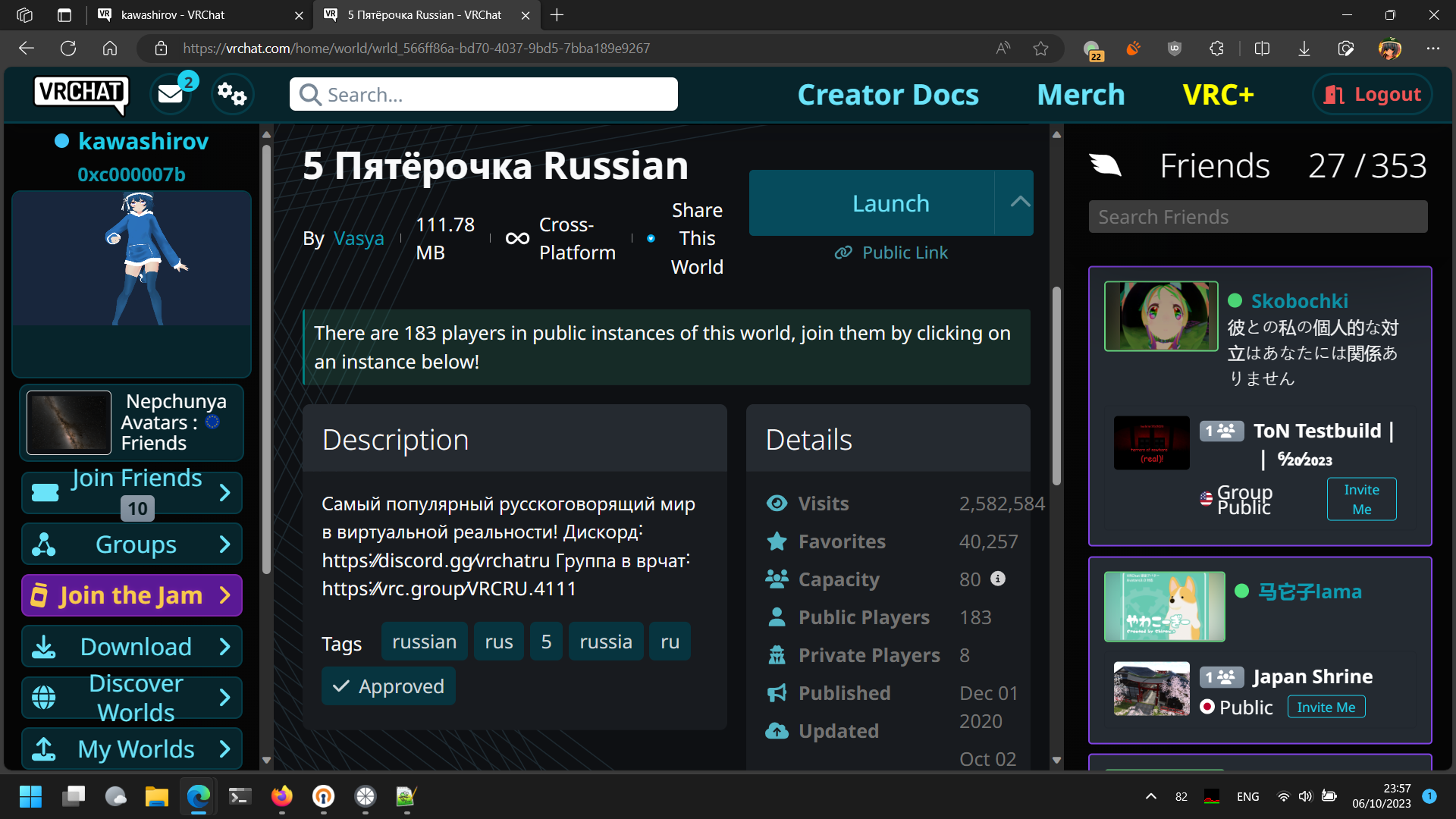Open Firefox from taskbar
Viewport: 1456px width, 819px height.
tap(282, 796)
